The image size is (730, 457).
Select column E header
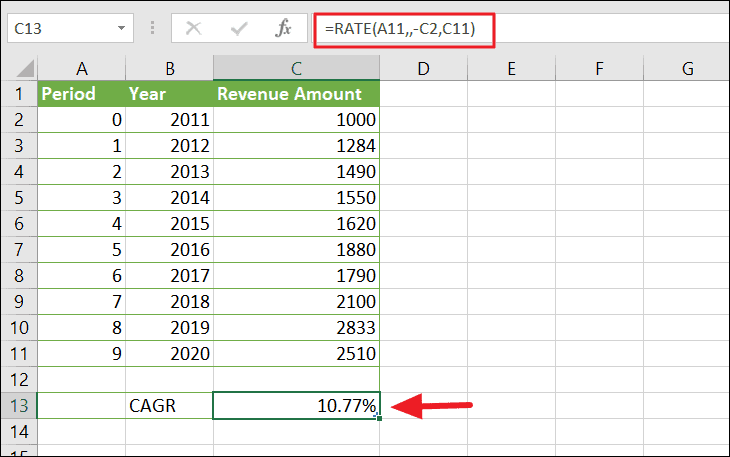(x=511, y=68)
